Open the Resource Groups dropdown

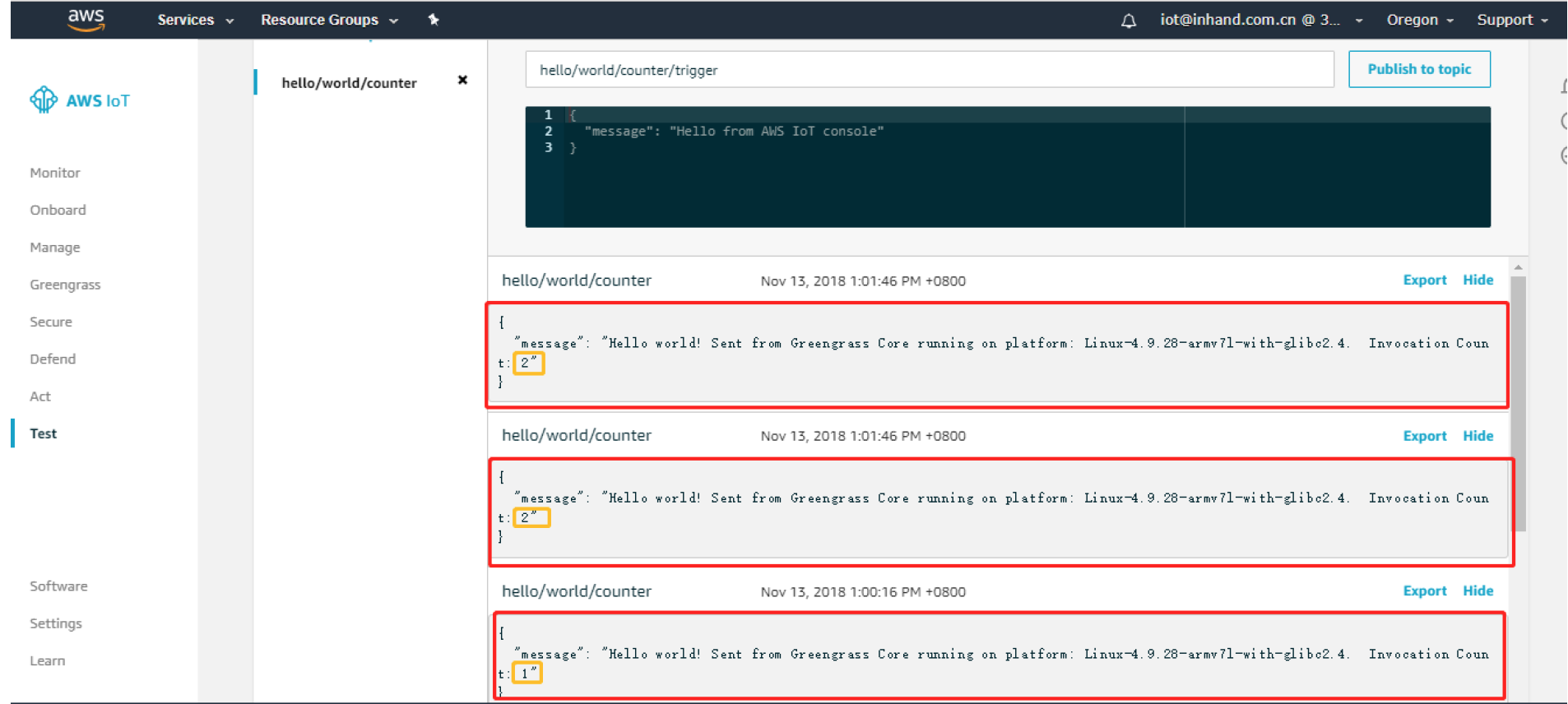point(329,20)
